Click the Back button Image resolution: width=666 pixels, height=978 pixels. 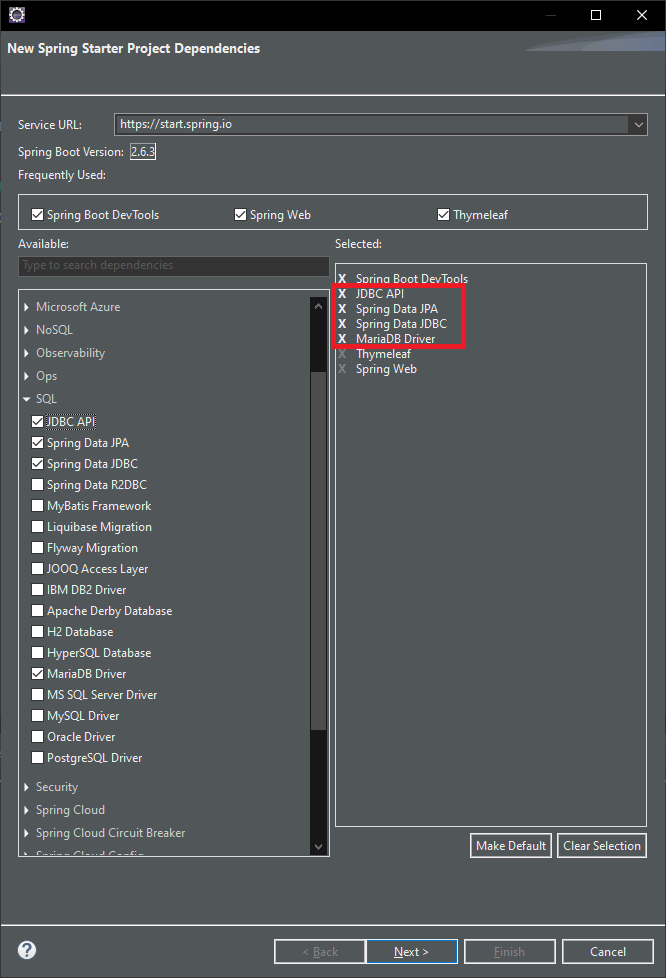point(320,952)
